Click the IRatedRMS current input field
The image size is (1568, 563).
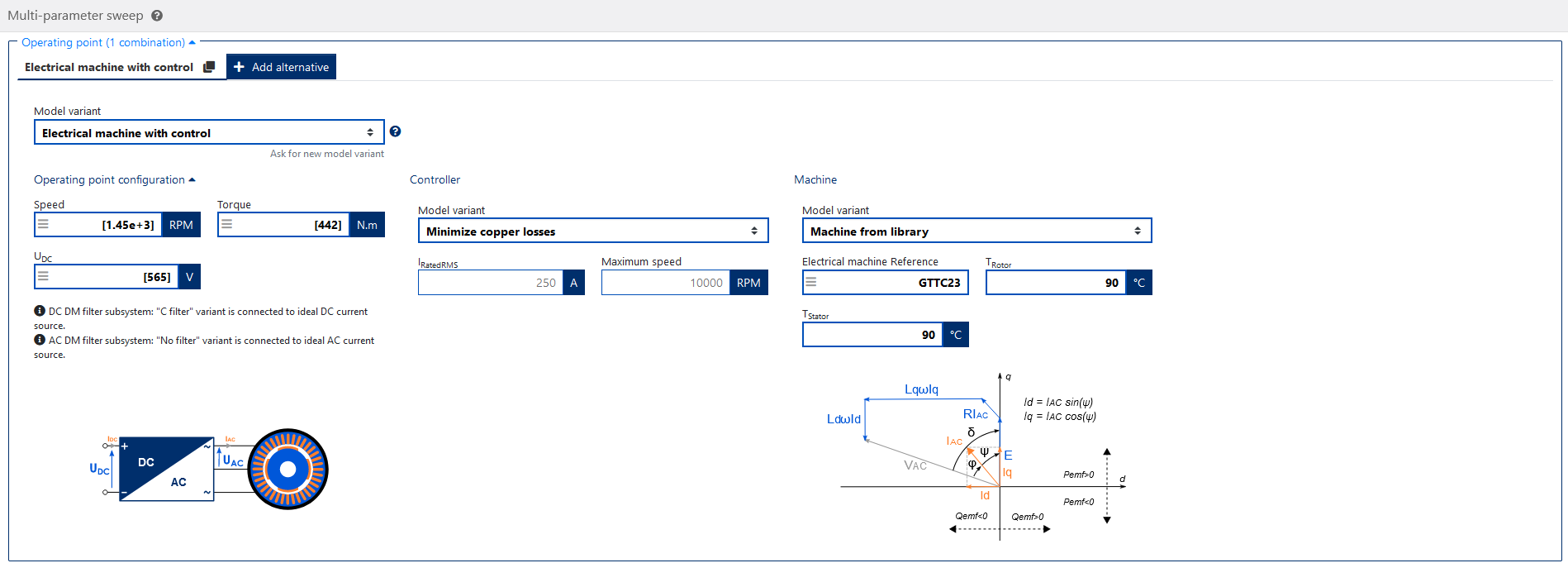coord(490,283)
